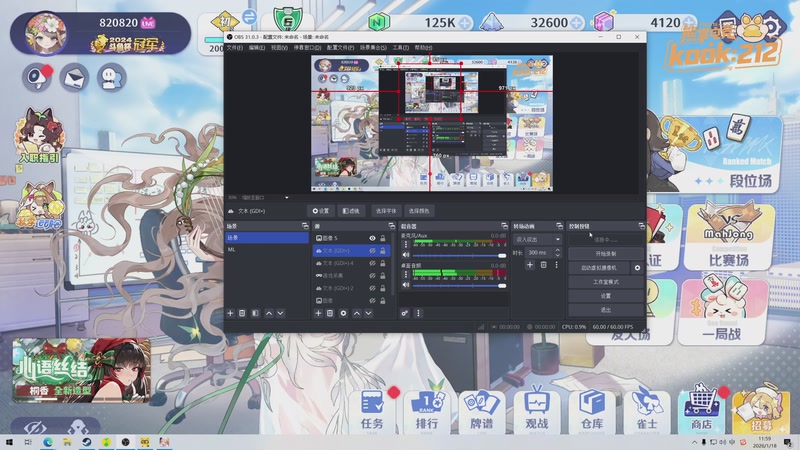Show the 文本 (GDI+) 2 source
800x450 pixels.
click(x=372, y=288)
